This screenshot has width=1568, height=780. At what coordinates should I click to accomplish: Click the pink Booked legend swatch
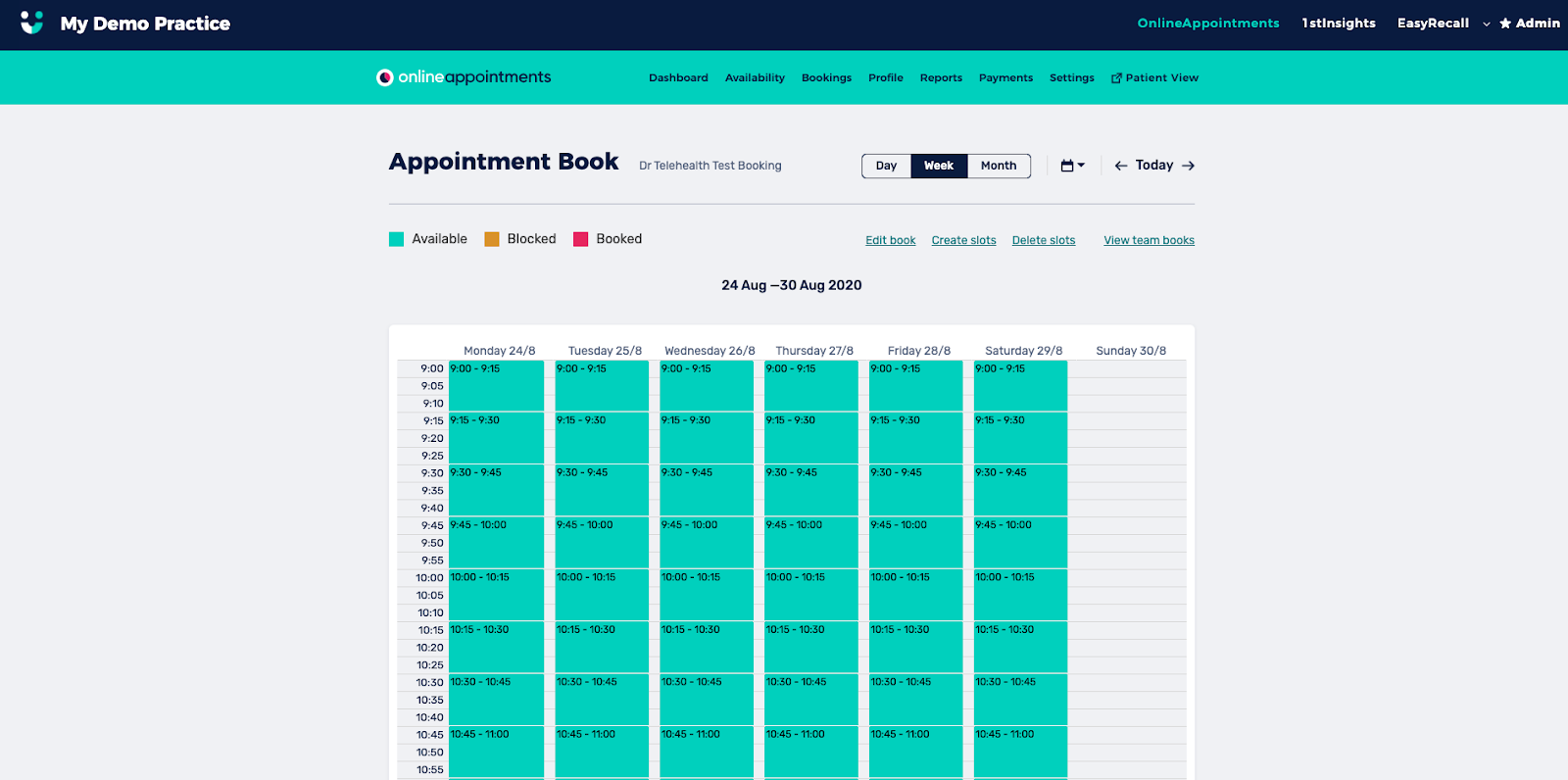pyautogui.click(x=580, y=239)
